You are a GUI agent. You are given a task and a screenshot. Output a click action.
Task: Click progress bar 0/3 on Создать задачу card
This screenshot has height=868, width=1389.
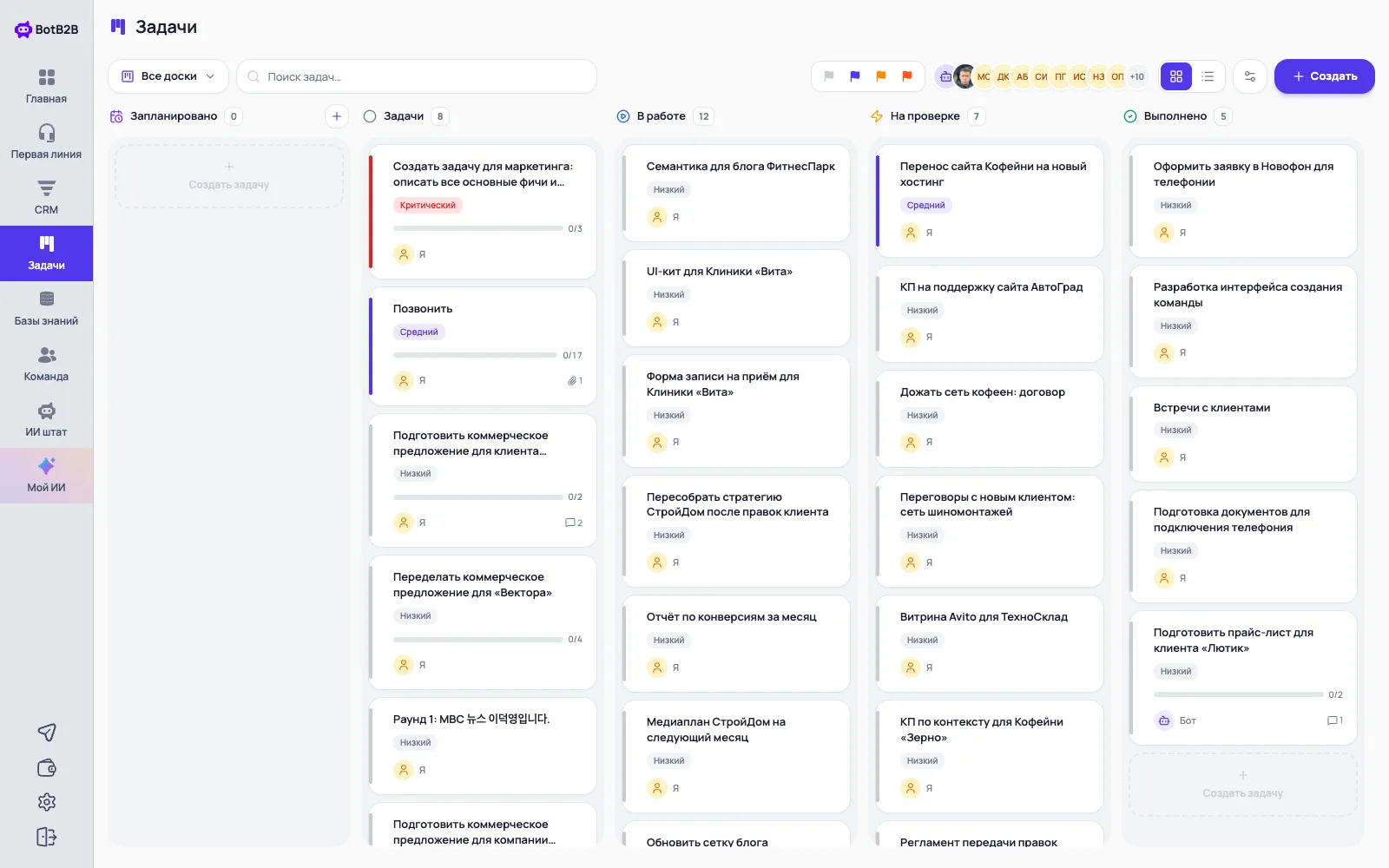pos(478,228)
